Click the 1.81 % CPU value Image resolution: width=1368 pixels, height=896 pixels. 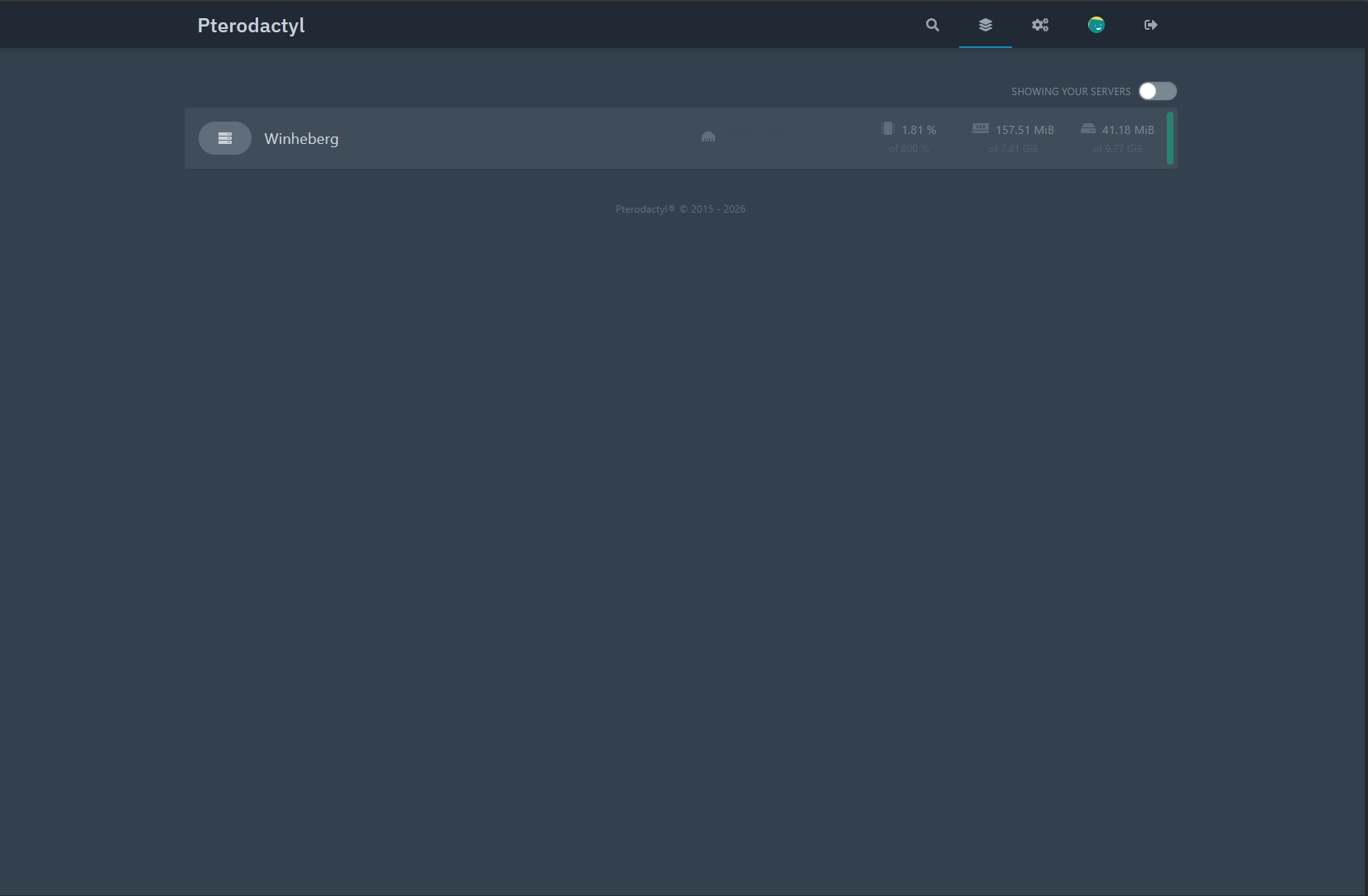919,130
